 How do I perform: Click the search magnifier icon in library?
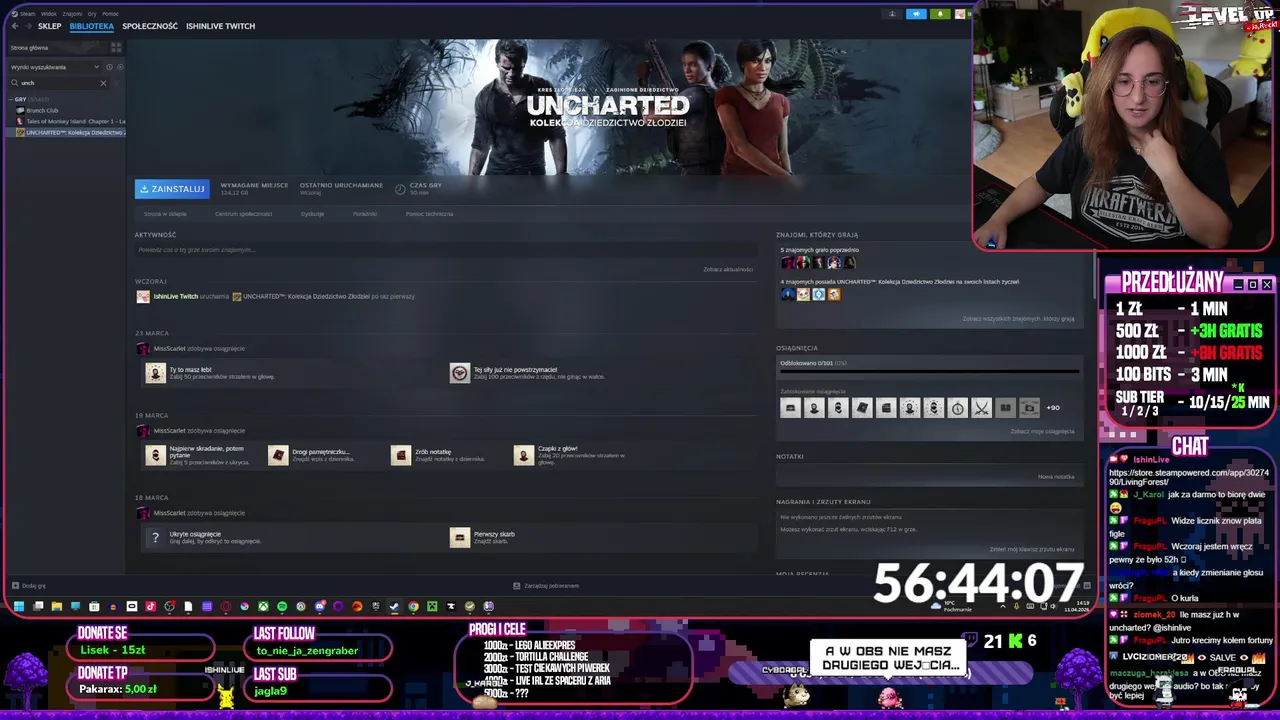[x=15, y=83]
